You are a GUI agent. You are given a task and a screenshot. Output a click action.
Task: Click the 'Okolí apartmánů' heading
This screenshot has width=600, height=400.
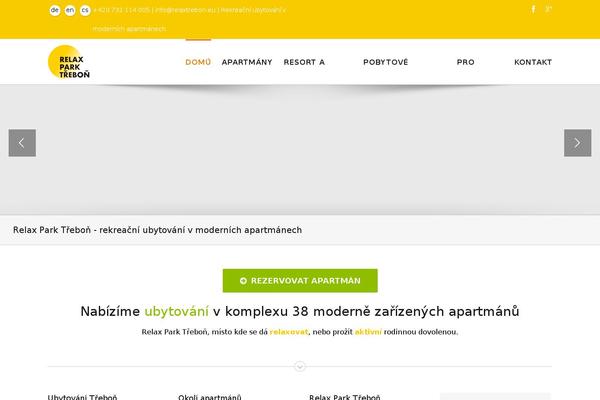[x=210, y=397]
